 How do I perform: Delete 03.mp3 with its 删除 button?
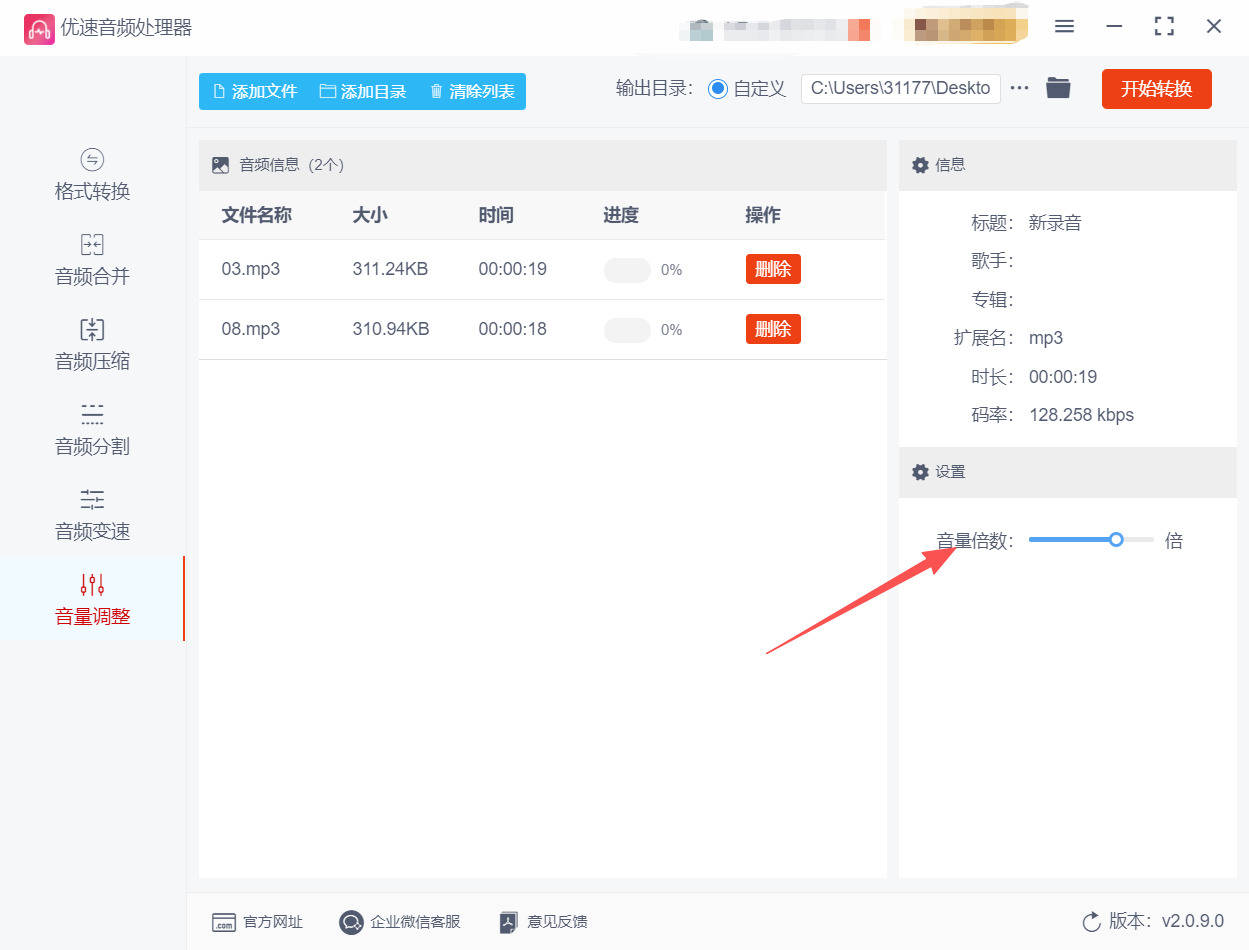(773, 269)
